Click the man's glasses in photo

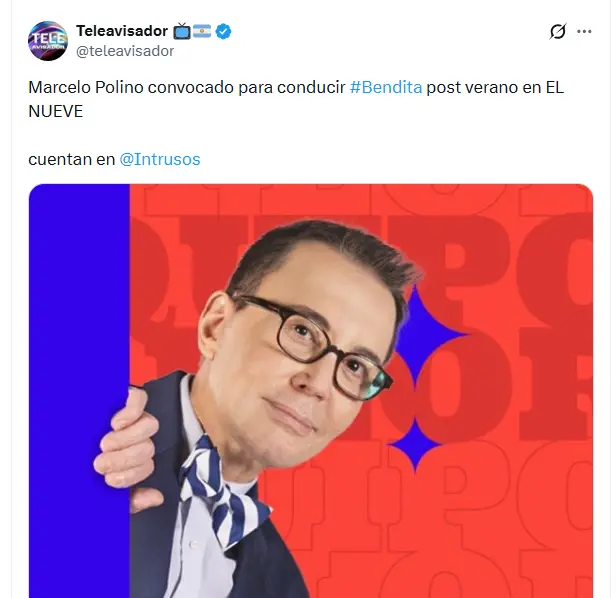[x=314, y=344]
